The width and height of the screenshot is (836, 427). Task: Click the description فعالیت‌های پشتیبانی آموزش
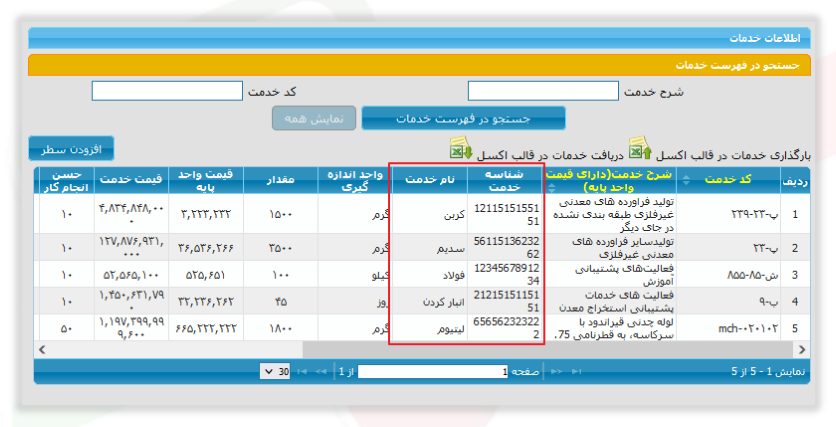[624, 275]
